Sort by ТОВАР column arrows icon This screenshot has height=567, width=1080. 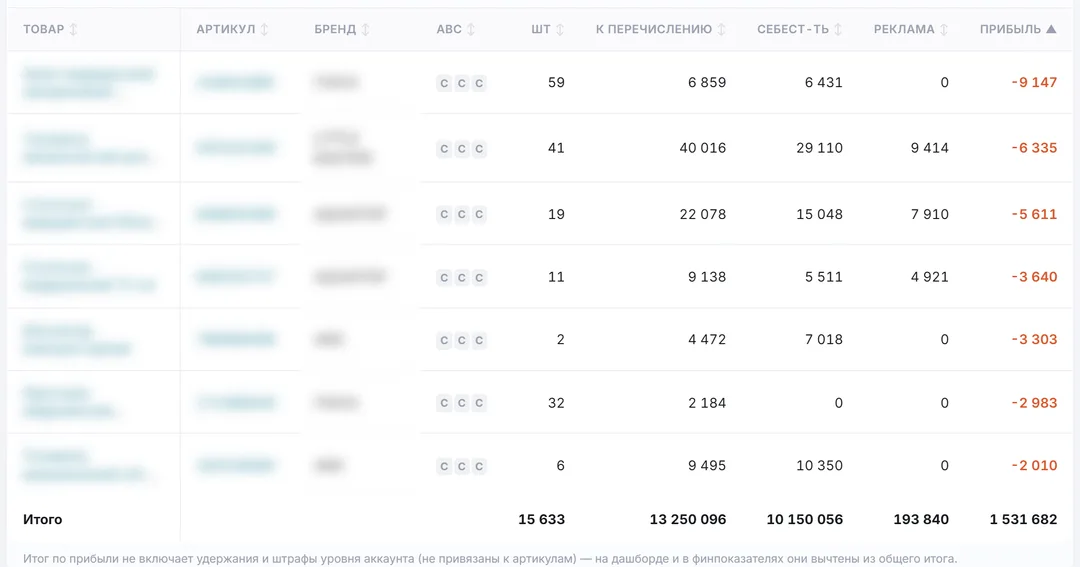73,30
